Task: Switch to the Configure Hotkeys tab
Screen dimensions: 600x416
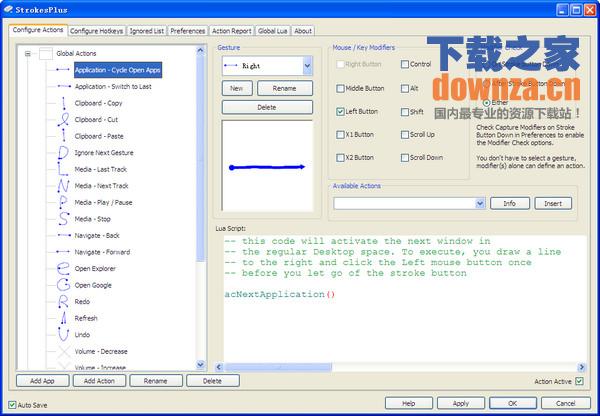Action: [x=96, y=31]
